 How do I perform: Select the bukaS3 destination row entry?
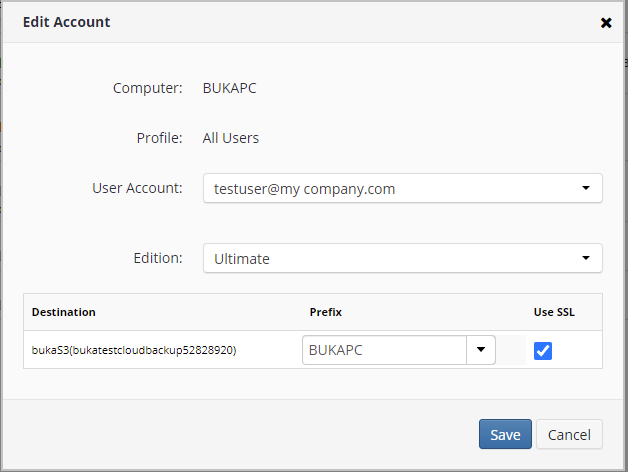pos(134,350)
